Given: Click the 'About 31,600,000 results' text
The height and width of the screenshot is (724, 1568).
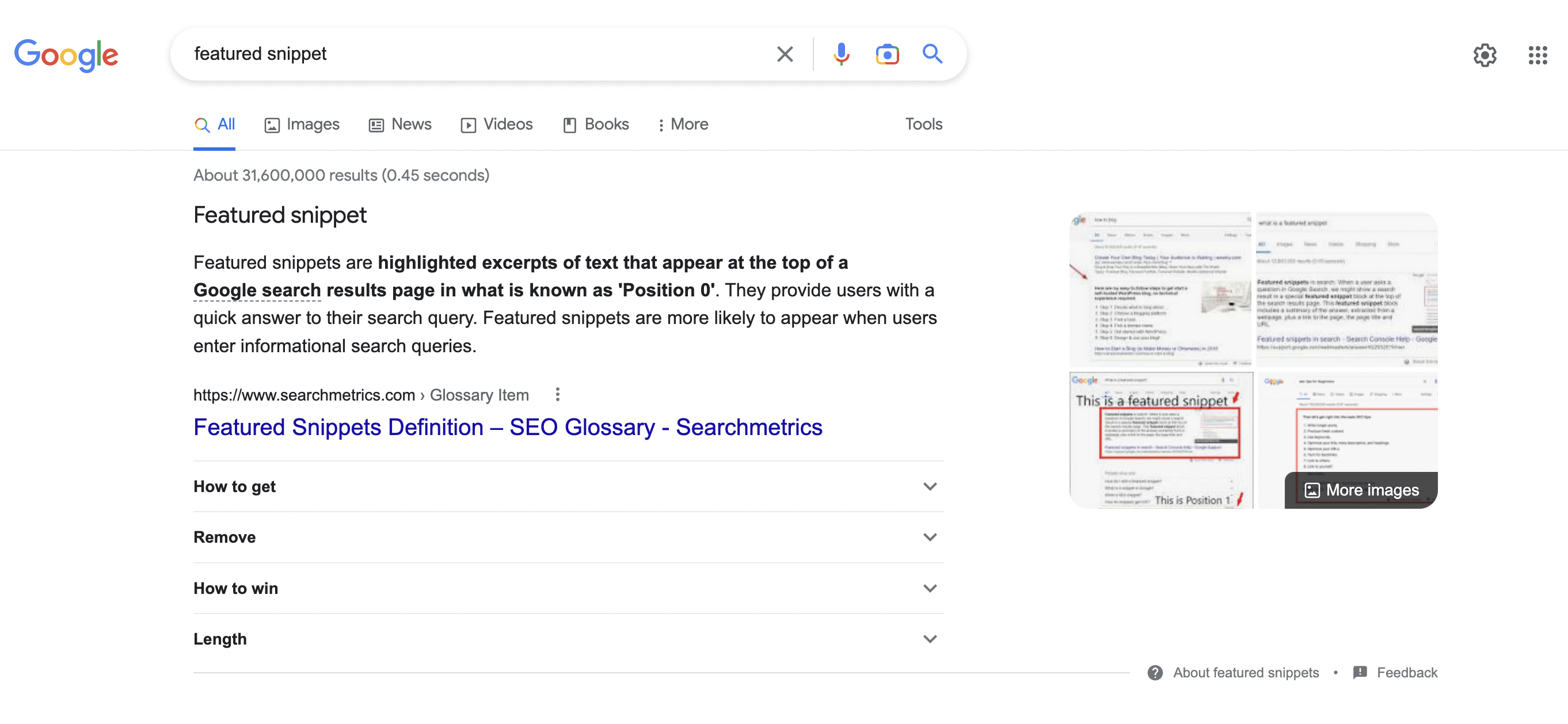Looking at the screenshot, I should click(341, 175).
